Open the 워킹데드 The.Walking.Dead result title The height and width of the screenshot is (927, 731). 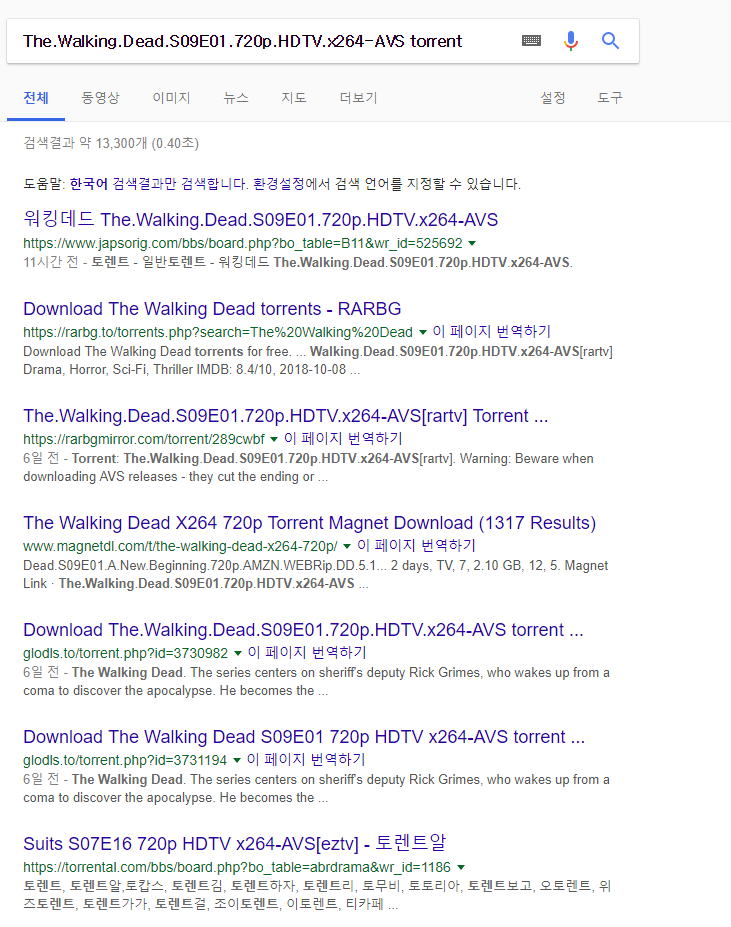click(260, 219)
